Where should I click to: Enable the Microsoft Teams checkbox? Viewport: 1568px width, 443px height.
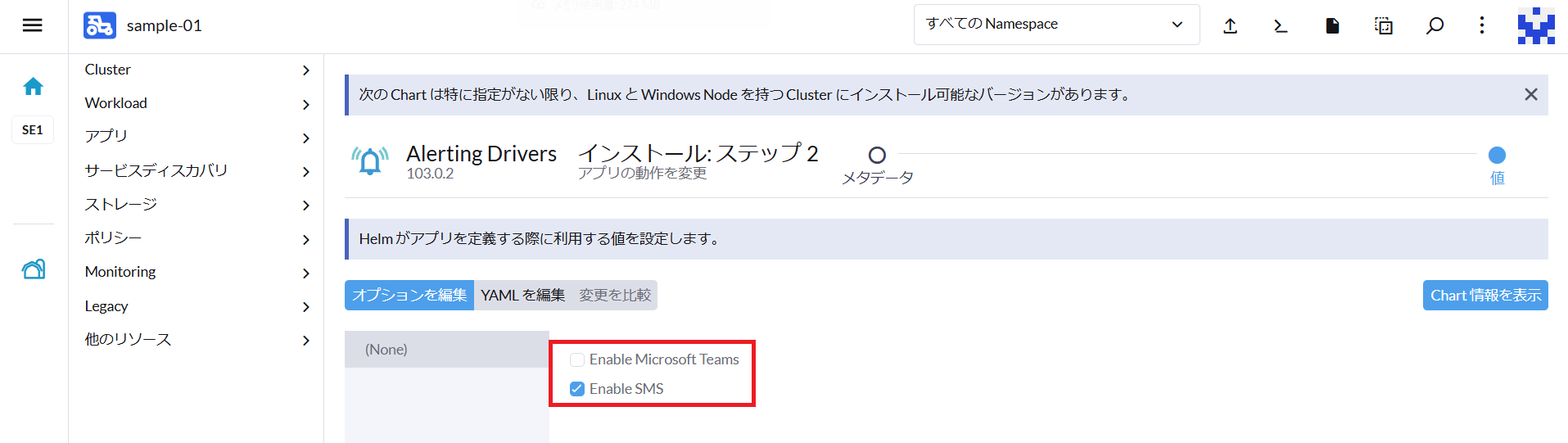coord(577,359)
